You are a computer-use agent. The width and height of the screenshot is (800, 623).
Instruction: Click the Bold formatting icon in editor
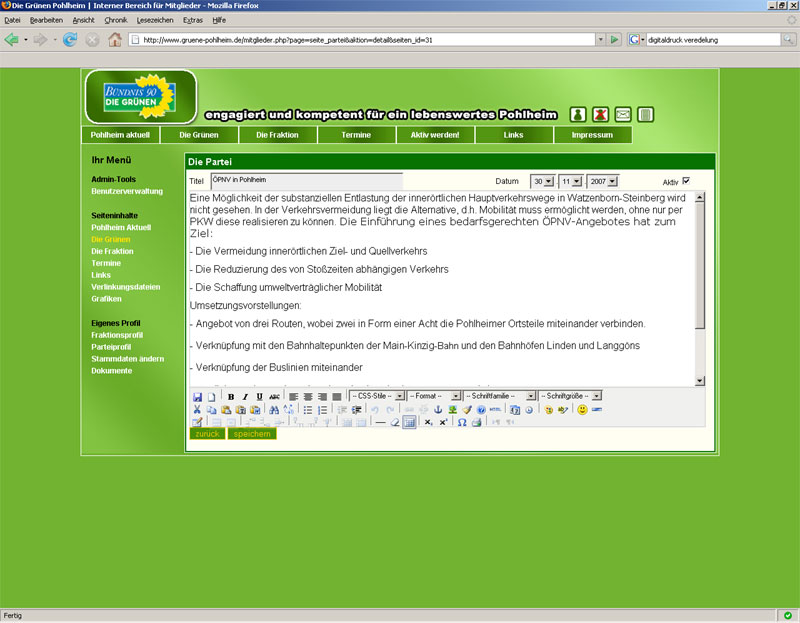coord(231,397)
